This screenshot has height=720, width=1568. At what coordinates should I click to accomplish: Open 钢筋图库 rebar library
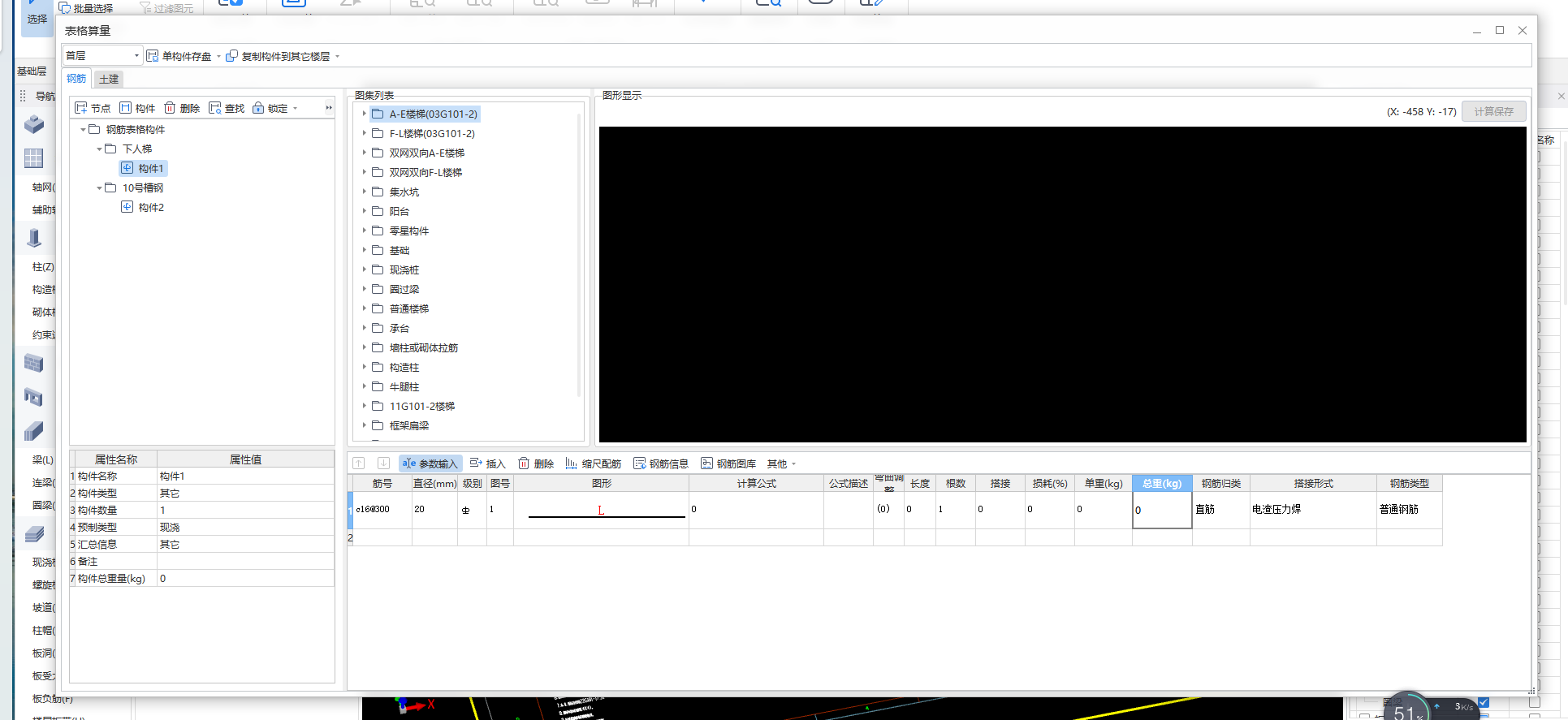pos(728,463)
